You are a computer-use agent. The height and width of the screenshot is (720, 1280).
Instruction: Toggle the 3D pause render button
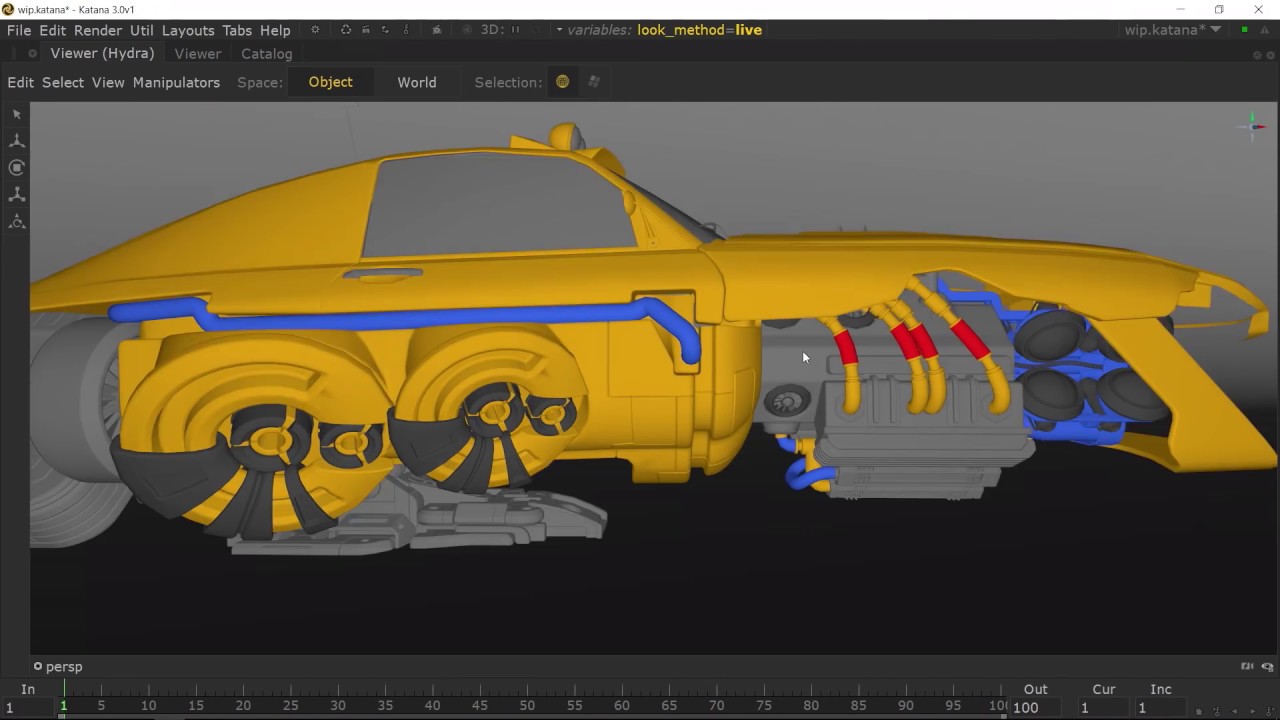click(x=516, y=30)
